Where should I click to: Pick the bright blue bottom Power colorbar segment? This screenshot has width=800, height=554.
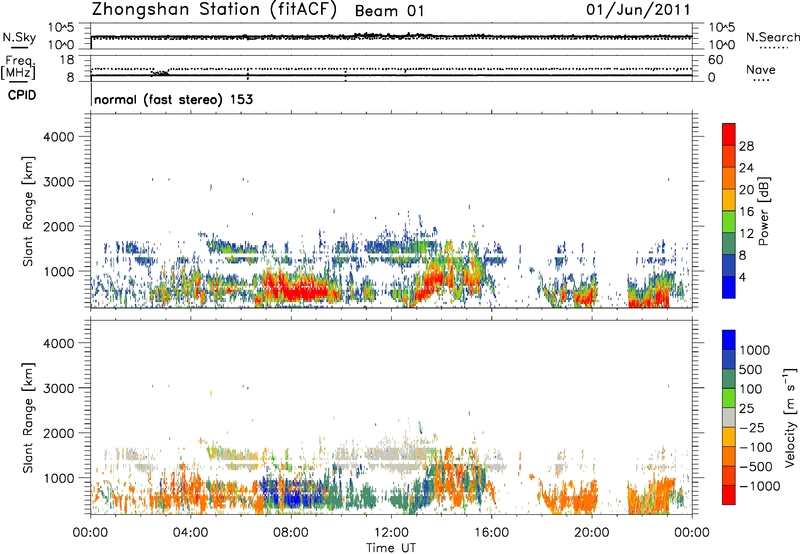pyautogui.click(x=729, y=287)
